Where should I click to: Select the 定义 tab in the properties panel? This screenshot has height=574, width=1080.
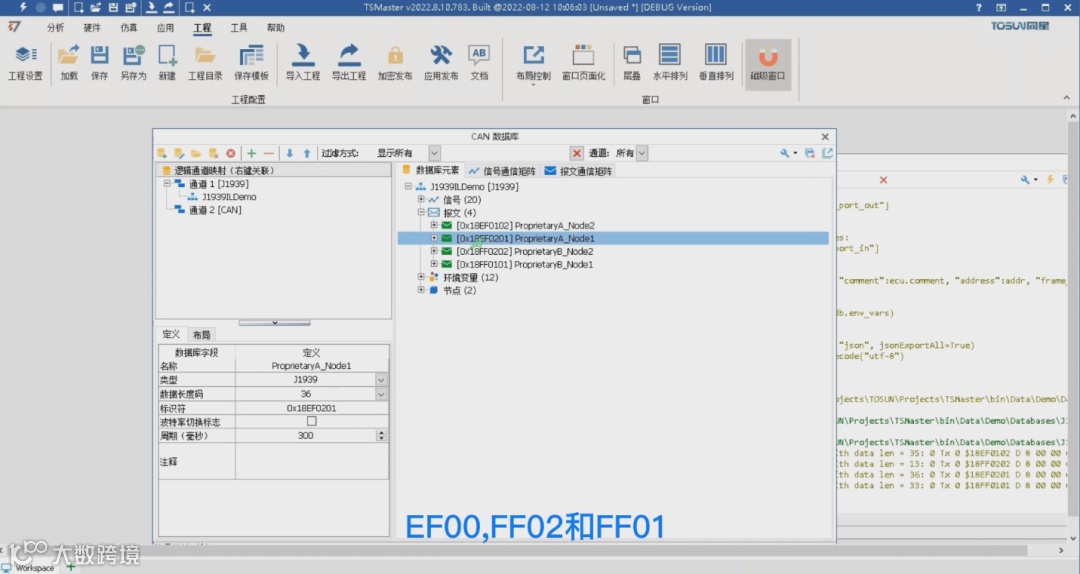click(171, 334)
